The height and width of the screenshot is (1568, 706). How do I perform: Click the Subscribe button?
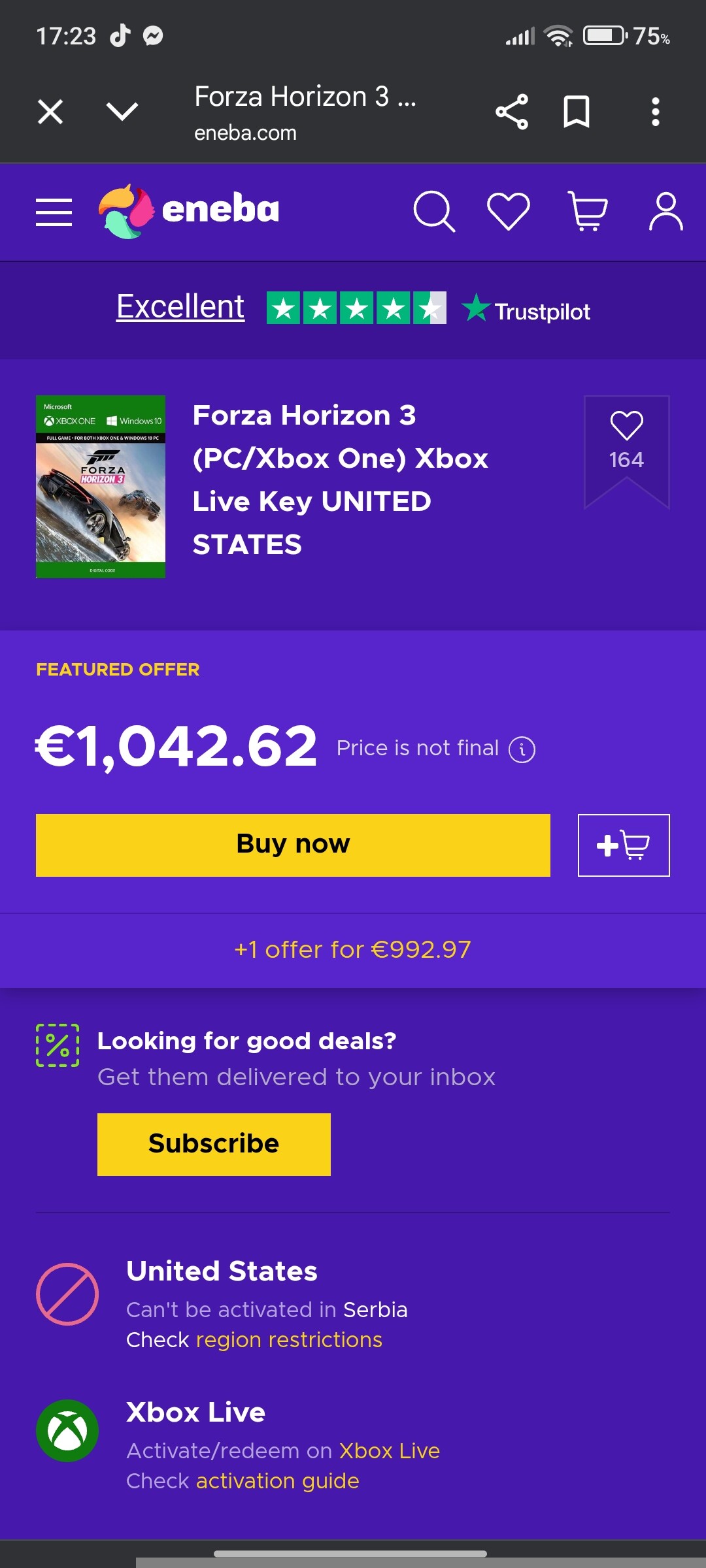[214, 1144]
